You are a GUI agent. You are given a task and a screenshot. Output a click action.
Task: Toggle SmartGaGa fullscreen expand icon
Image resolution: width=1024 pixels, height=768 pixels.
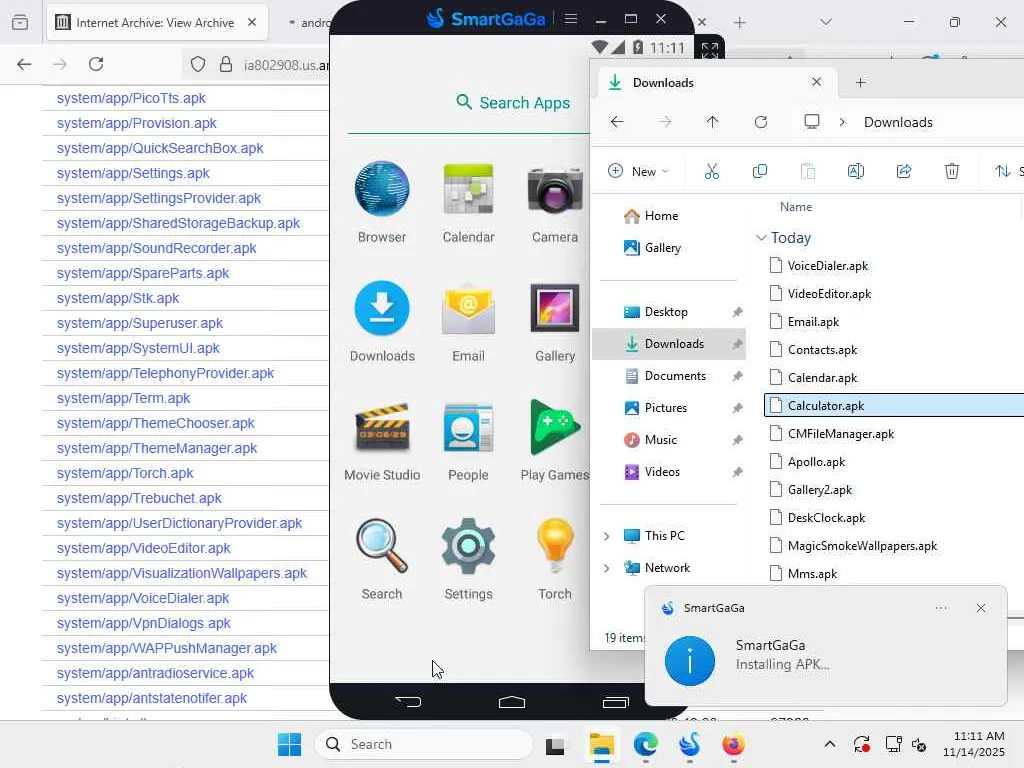[709, 49]
